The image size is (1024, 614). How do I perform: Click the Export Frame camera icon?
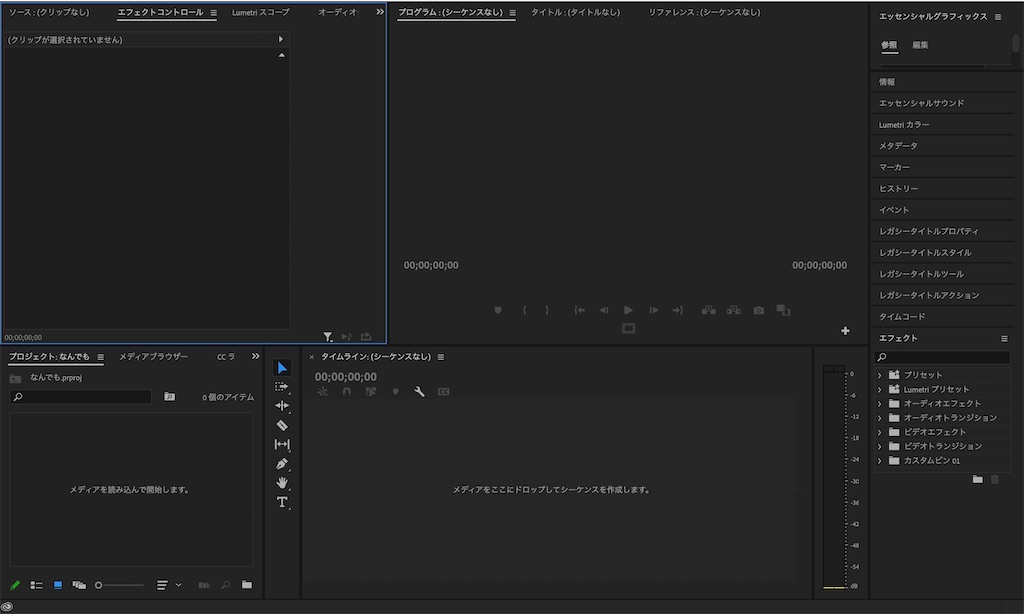(x=758, y=310)
